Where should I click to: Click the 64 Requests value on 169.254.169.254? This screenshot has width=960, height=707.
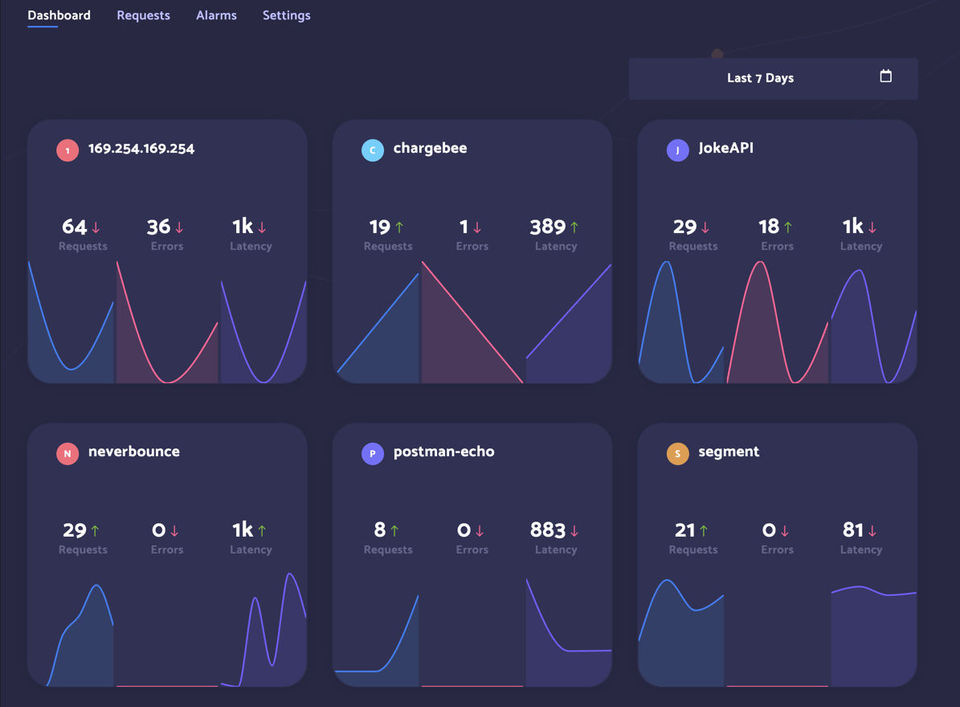pos(75,226)
